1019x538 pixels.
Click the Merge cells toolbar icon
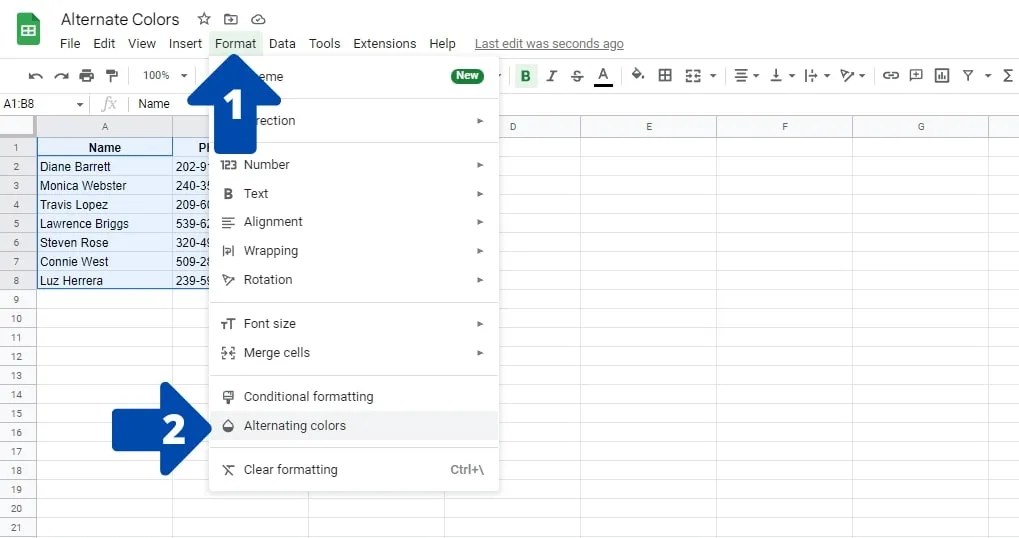(693, 76)
